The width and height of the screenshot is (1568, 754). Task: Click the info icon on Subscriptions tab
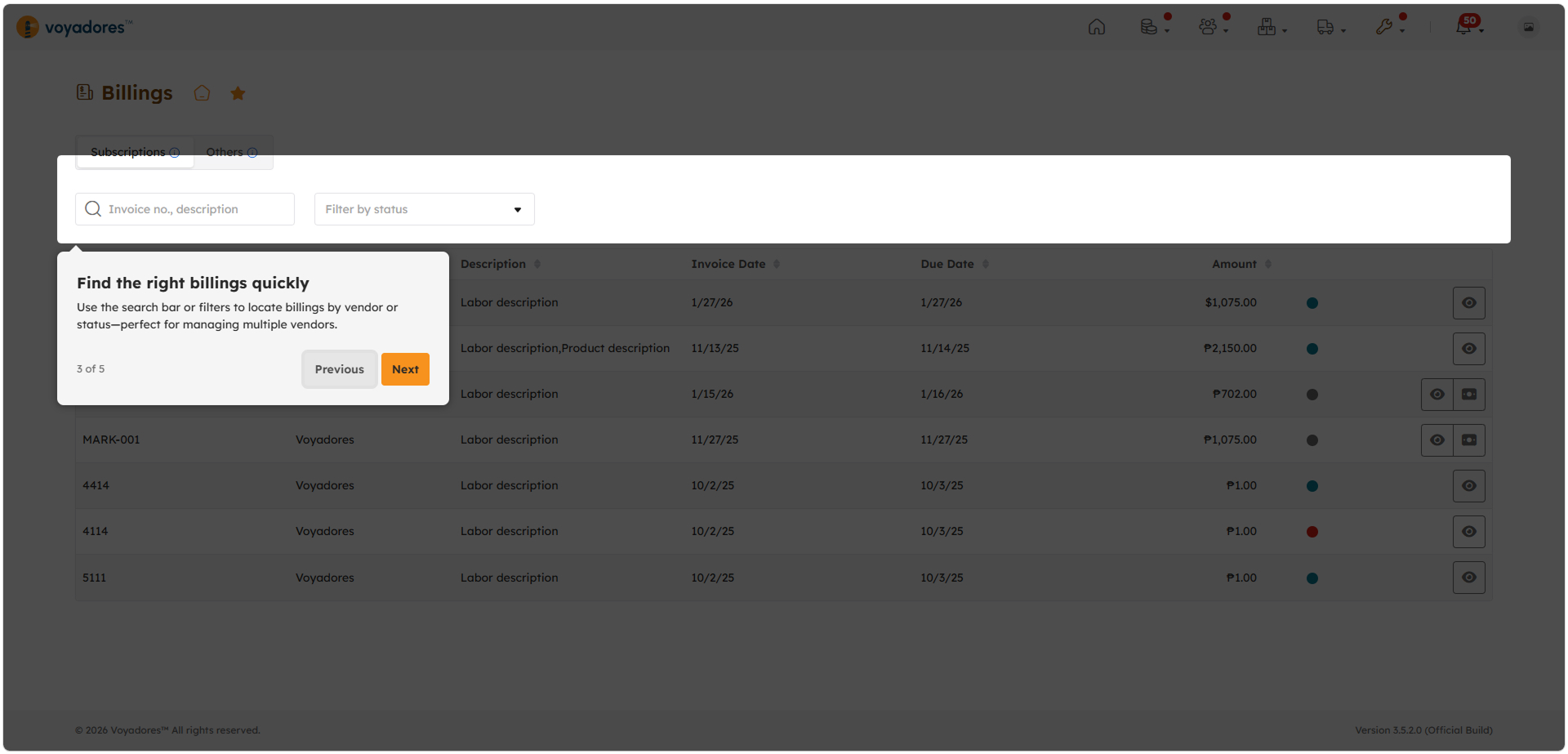(175, 153)
